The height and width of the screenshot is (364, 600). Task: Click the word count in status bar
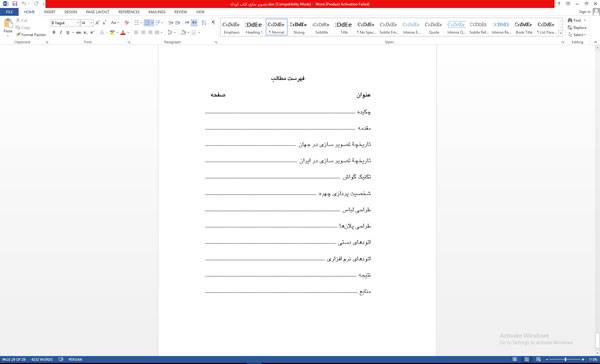click(x=42, y=359)
